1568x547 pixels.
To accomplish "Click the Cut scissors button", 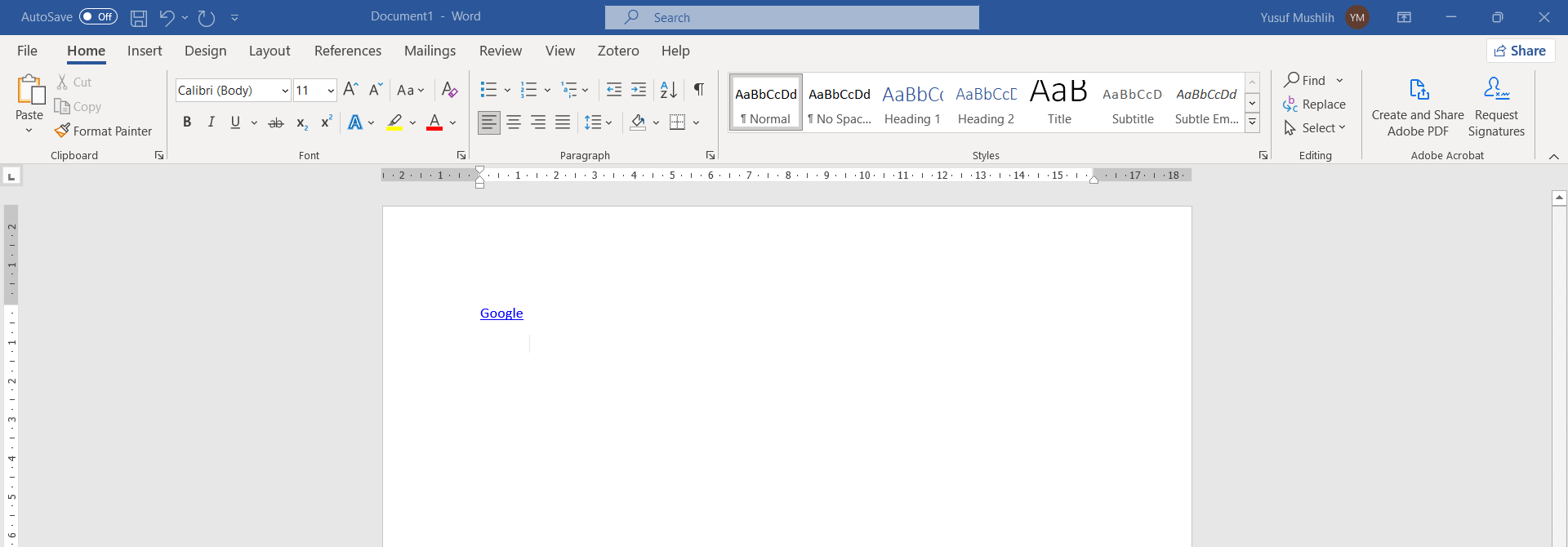I will [74, 82].
